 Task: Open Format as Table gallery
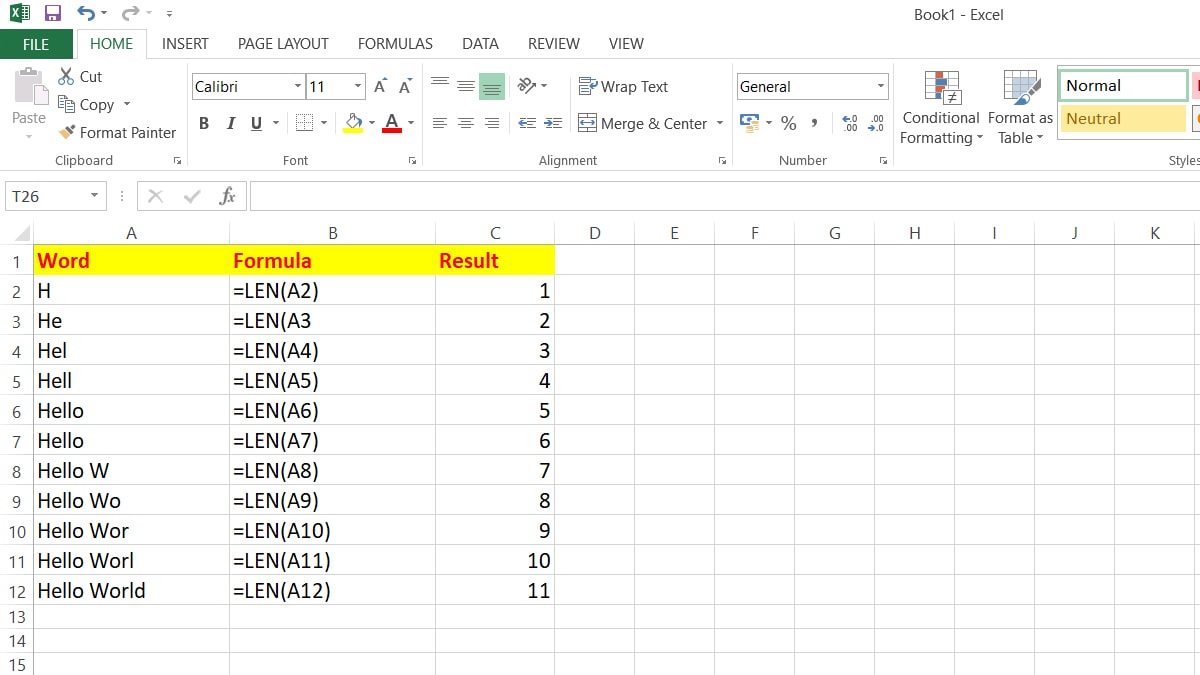click(1020, 108)
